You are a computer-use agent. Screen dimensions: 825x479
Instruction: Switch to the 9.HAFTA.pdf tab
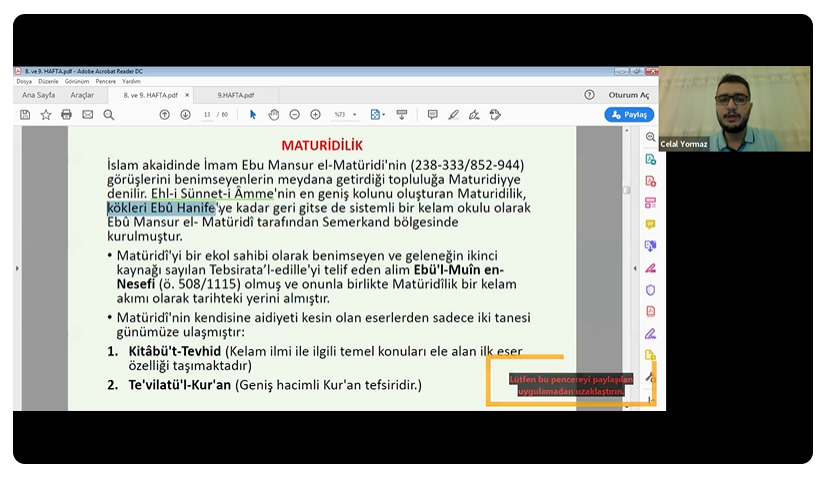tap(236, 95)
